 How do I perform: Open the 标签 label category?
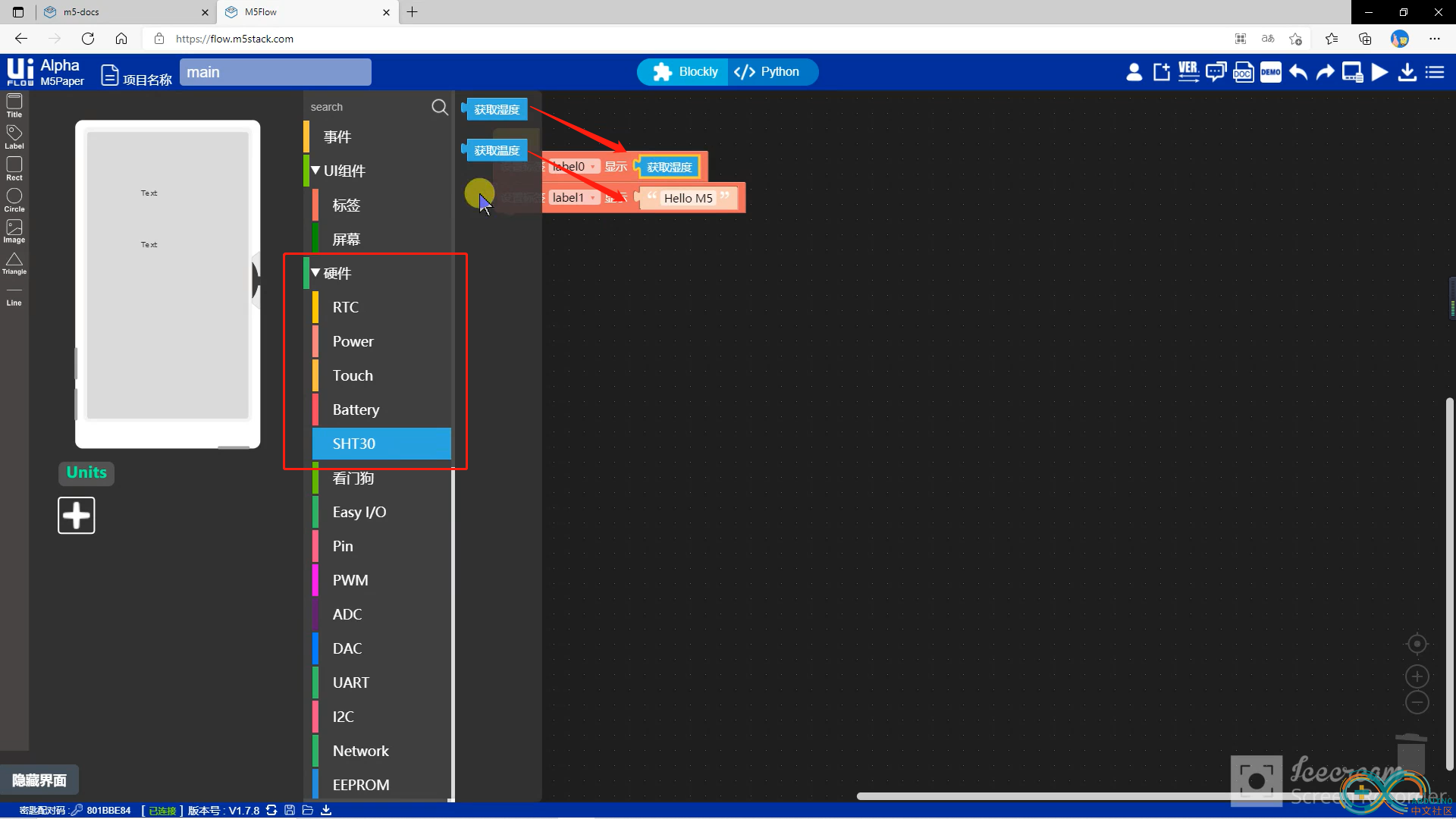(x=382, y=205)
